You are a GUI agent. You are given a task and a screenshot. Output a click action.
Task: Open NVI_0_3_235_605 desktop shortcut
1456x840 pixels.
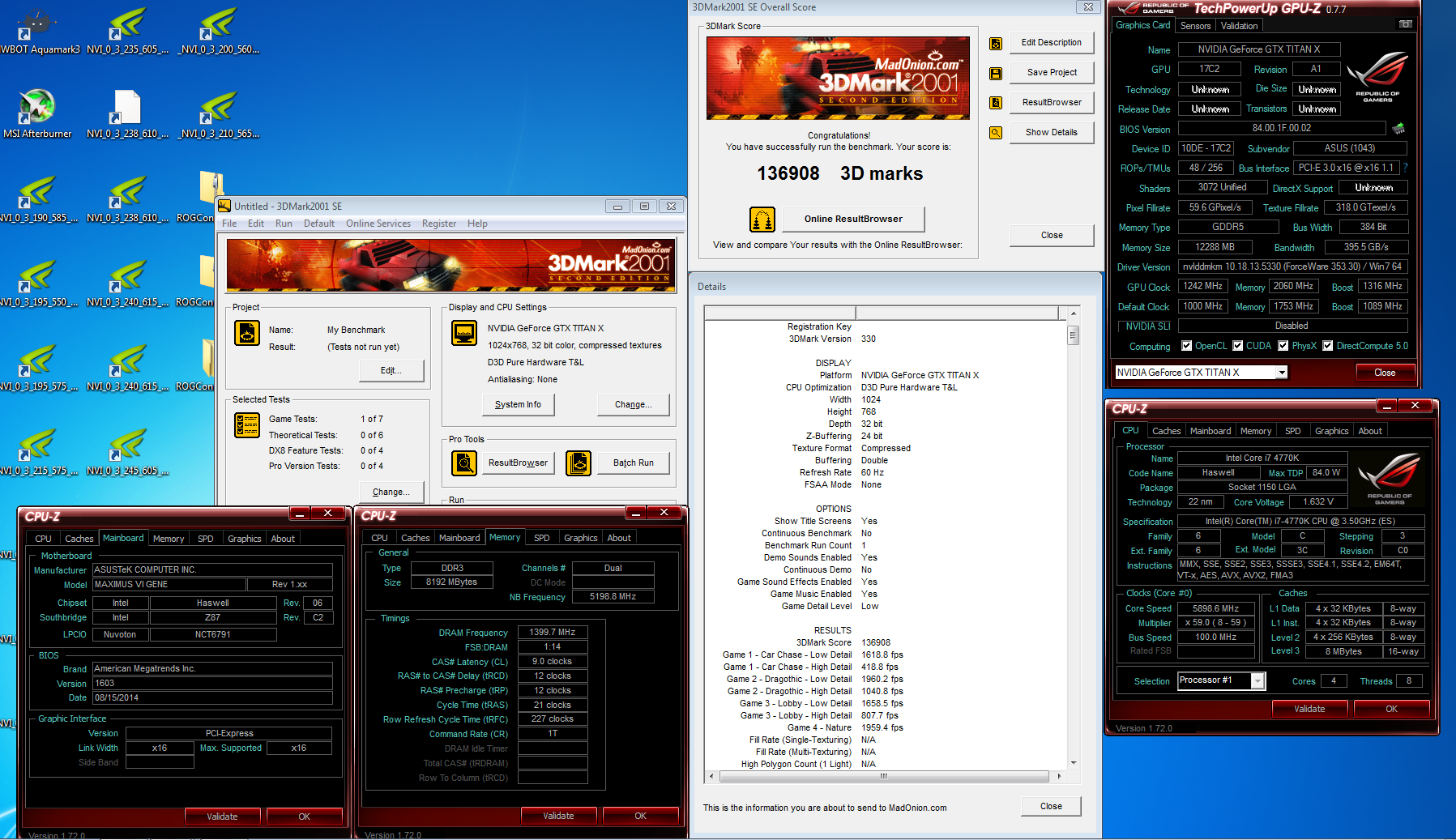pyautogui.click(x=128, y=31)
